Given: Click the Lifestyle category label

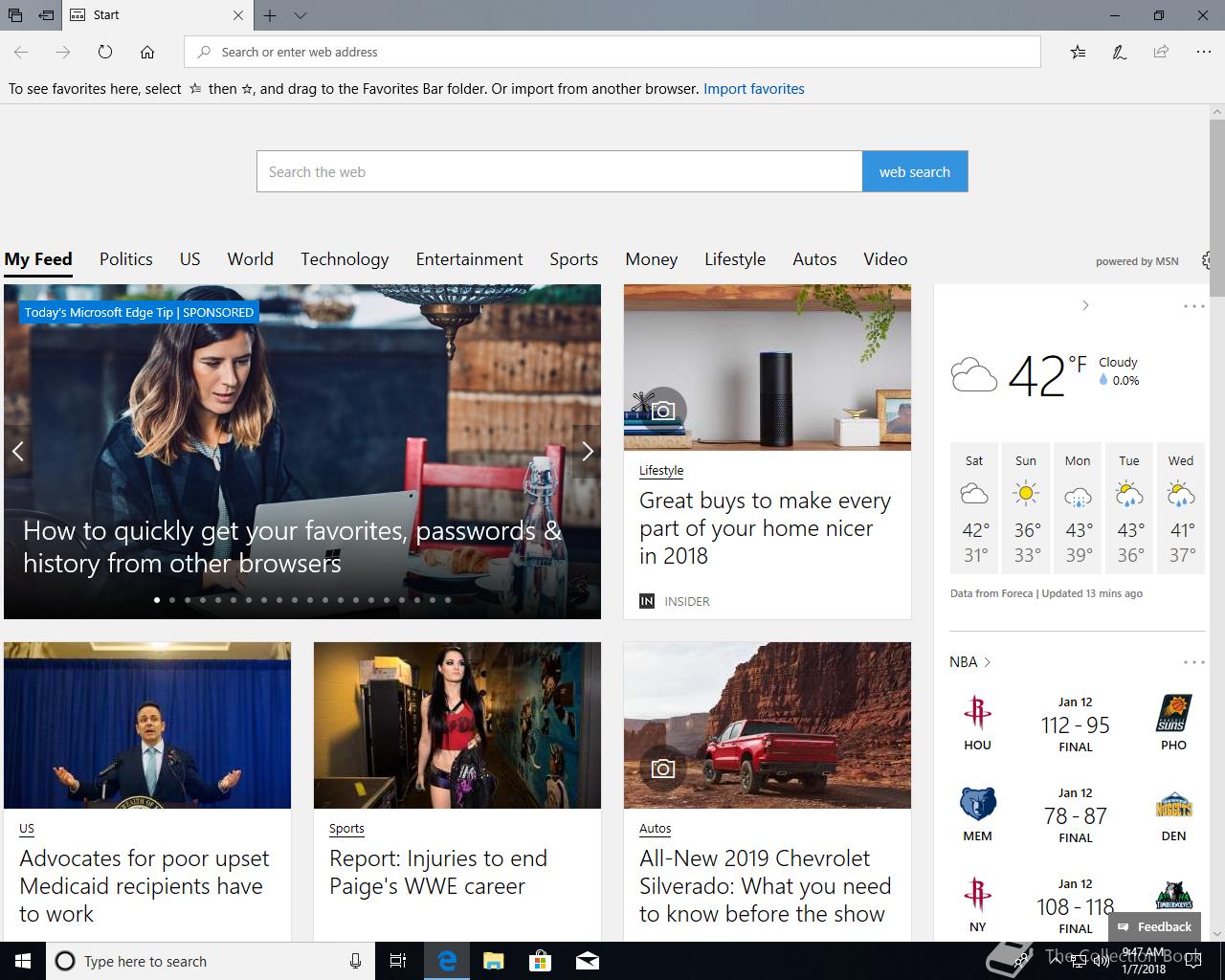Looking at the screenshot, I should coord(661,471).
